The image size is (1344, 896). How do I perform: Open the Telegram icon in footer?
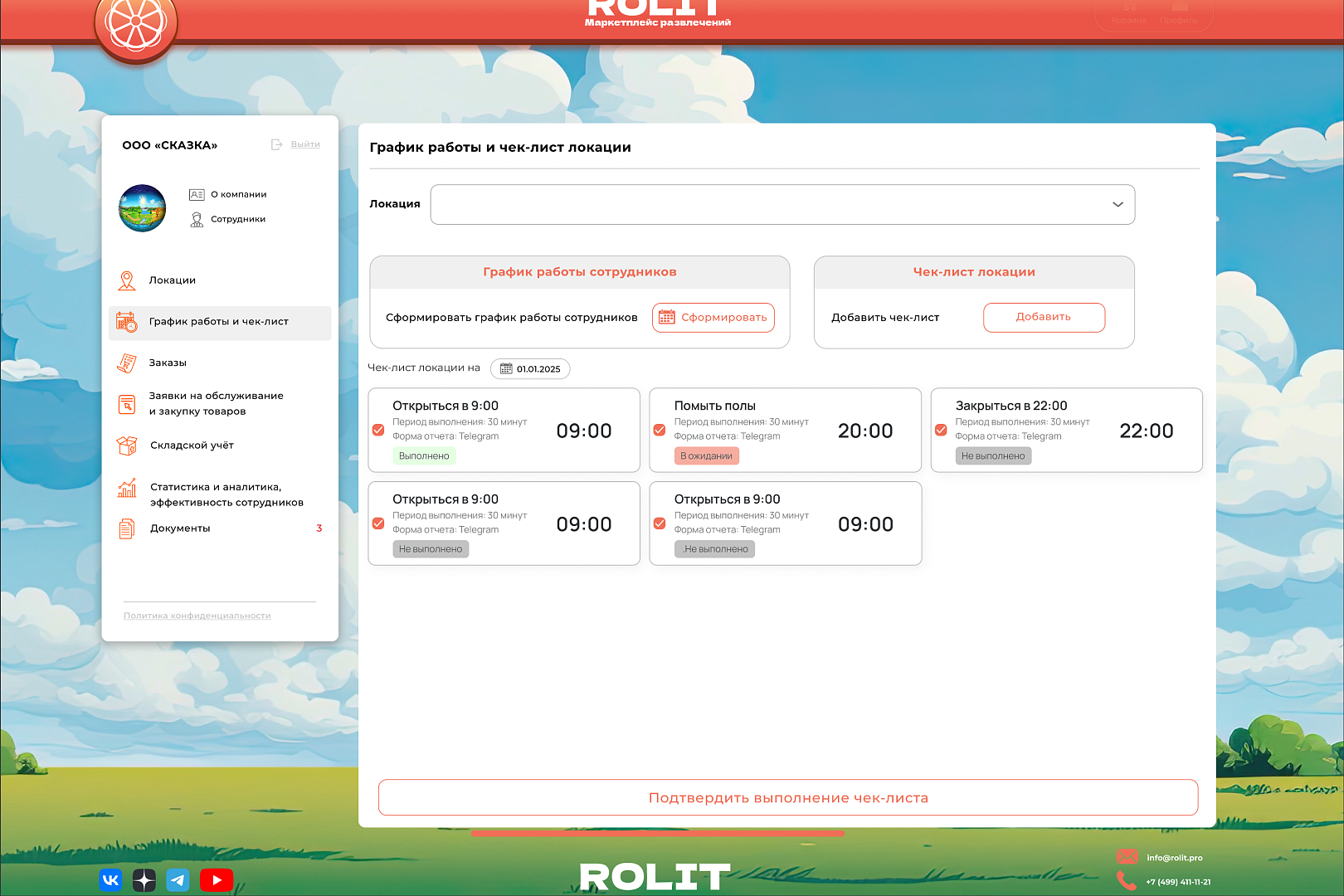(x=178, y=880)
